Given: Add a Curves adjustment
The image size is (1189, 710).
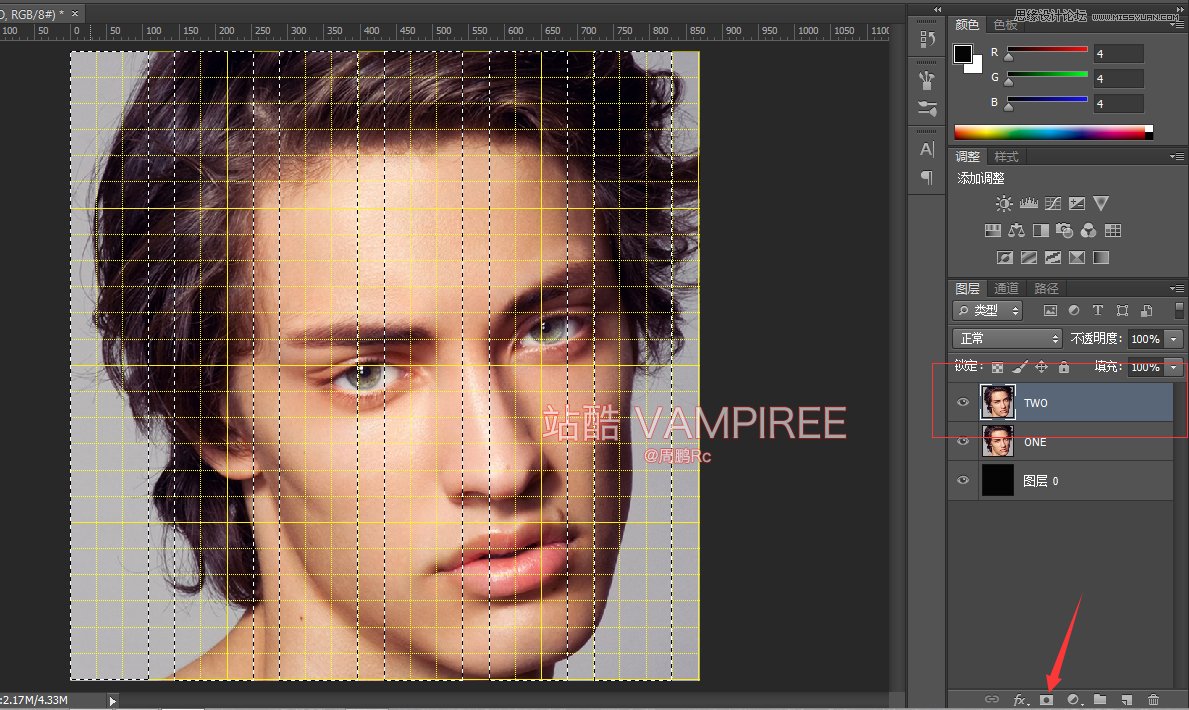Looking at the screenshot, I should [x=1053, y=203].
